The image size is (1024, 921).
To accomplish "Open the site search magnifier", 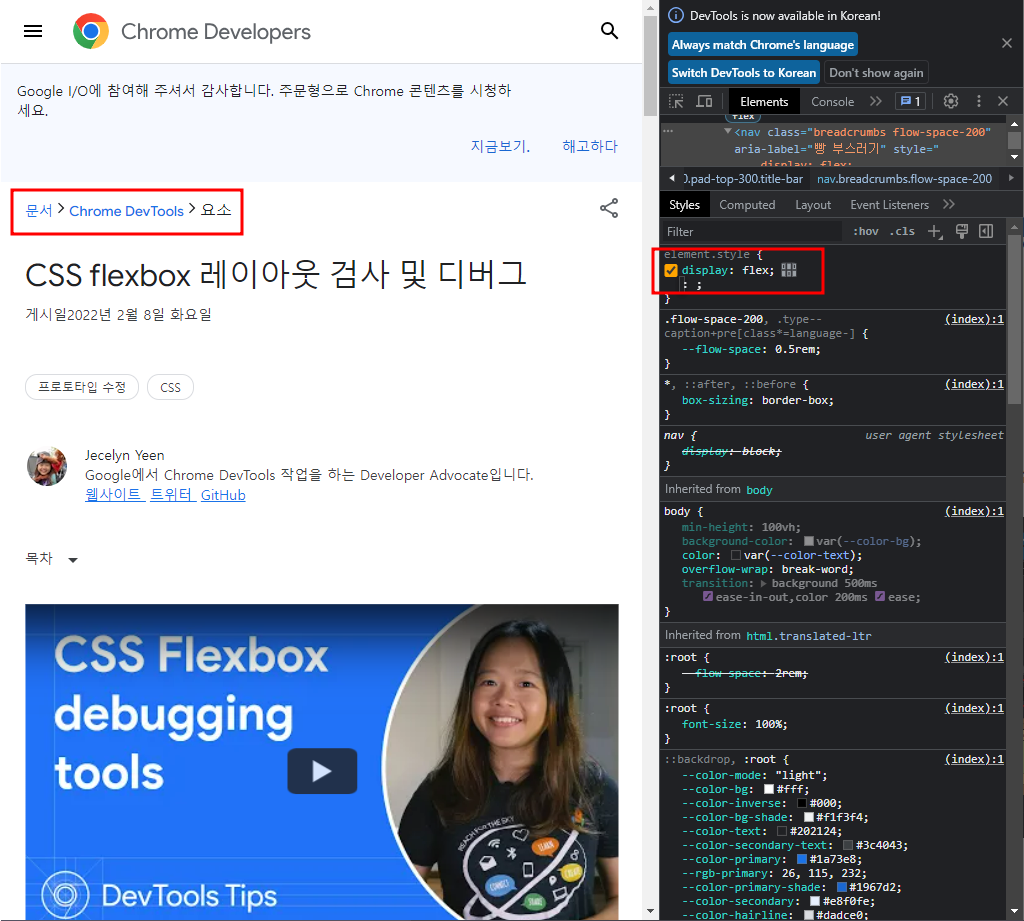I will click(x=609, y=31).
